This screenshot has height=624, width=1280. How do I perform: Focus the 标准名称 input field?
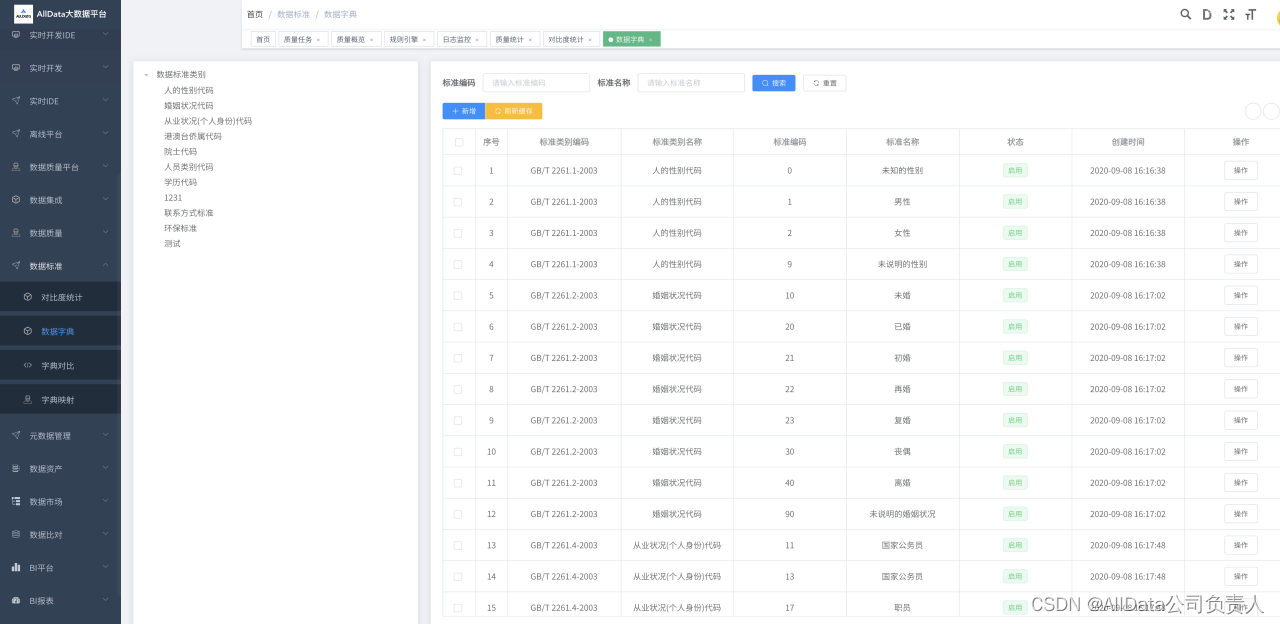[x=691, y=83]
